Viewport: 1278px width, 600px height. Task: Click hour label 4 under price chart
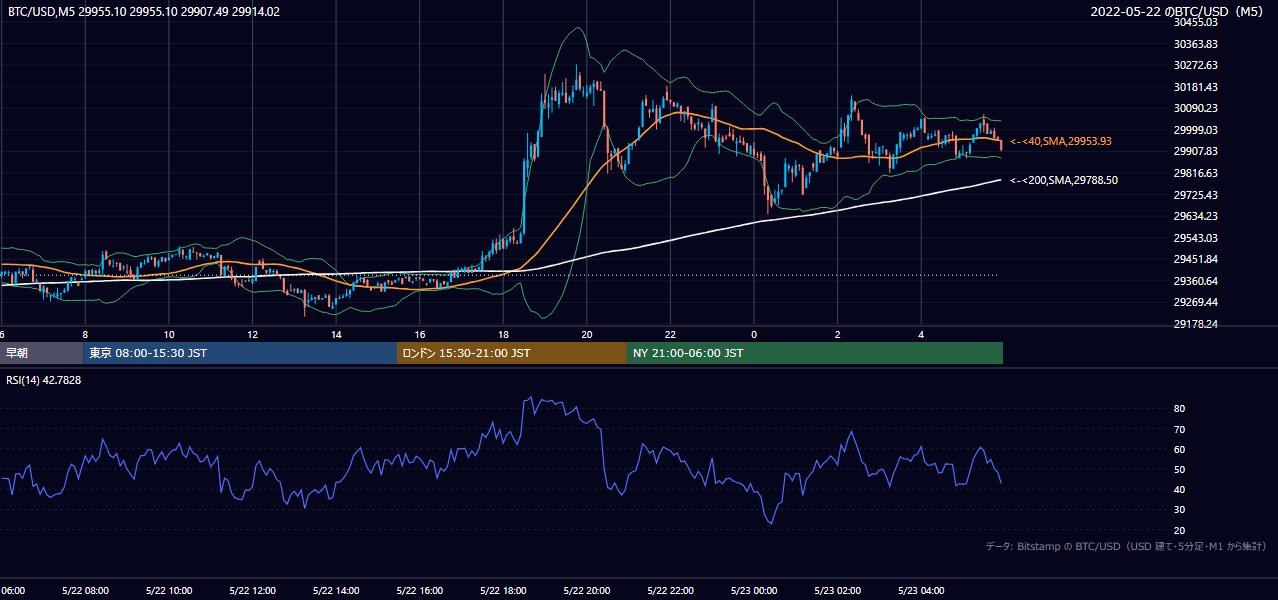pos(920,335)
